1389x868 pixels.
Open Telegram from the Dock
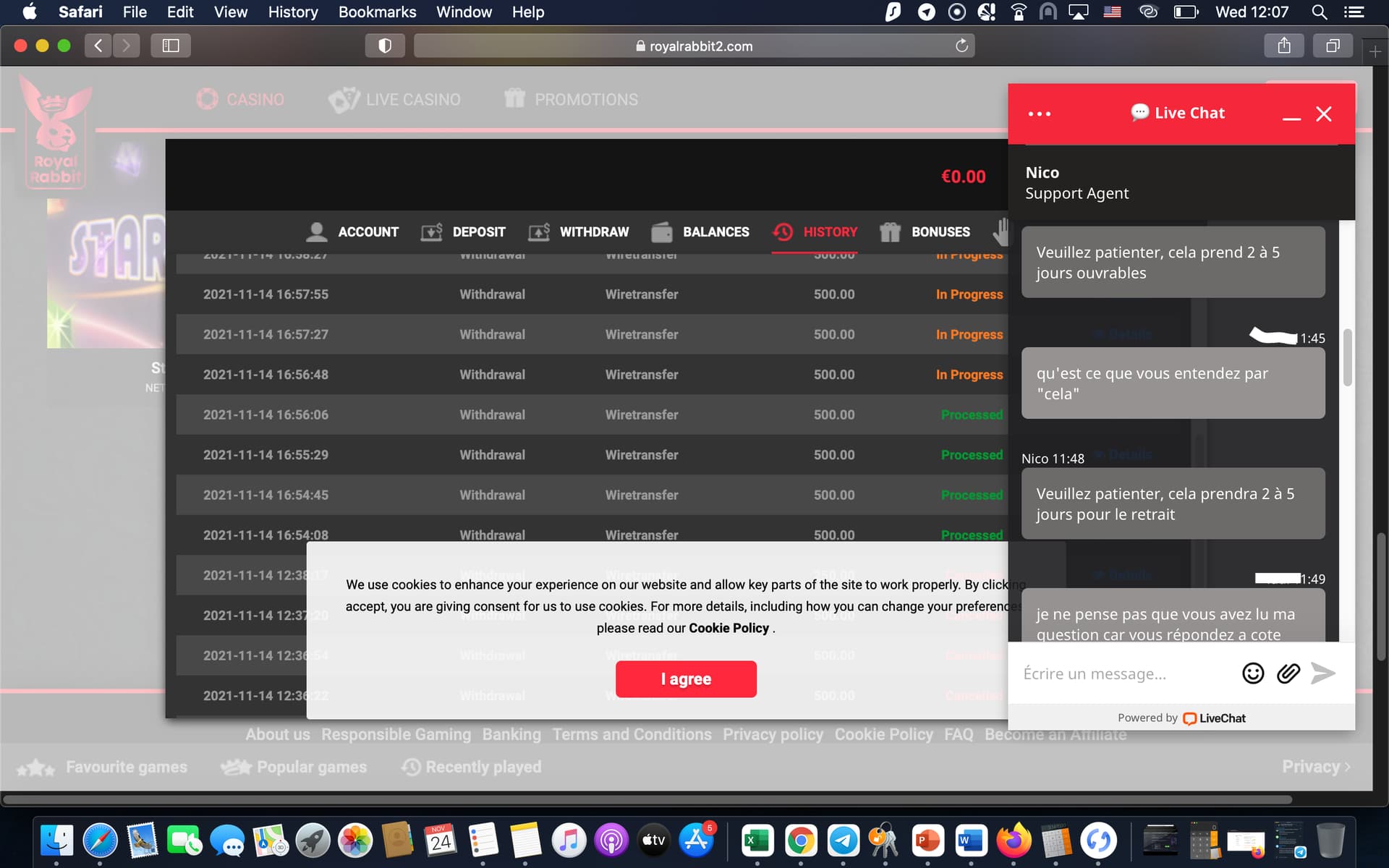[843, 841]
